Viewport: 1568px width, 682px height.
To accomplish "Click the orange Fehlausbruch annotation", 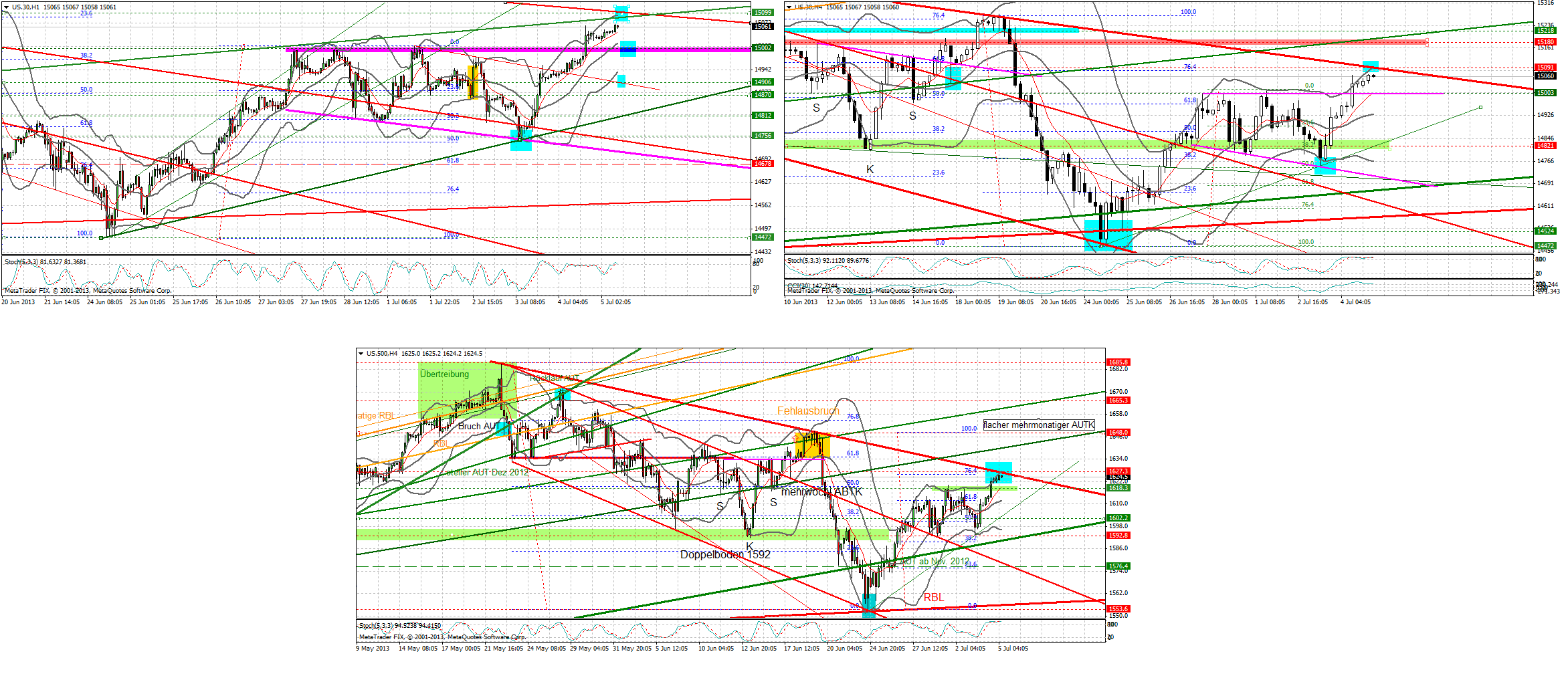I will (808, 411).
